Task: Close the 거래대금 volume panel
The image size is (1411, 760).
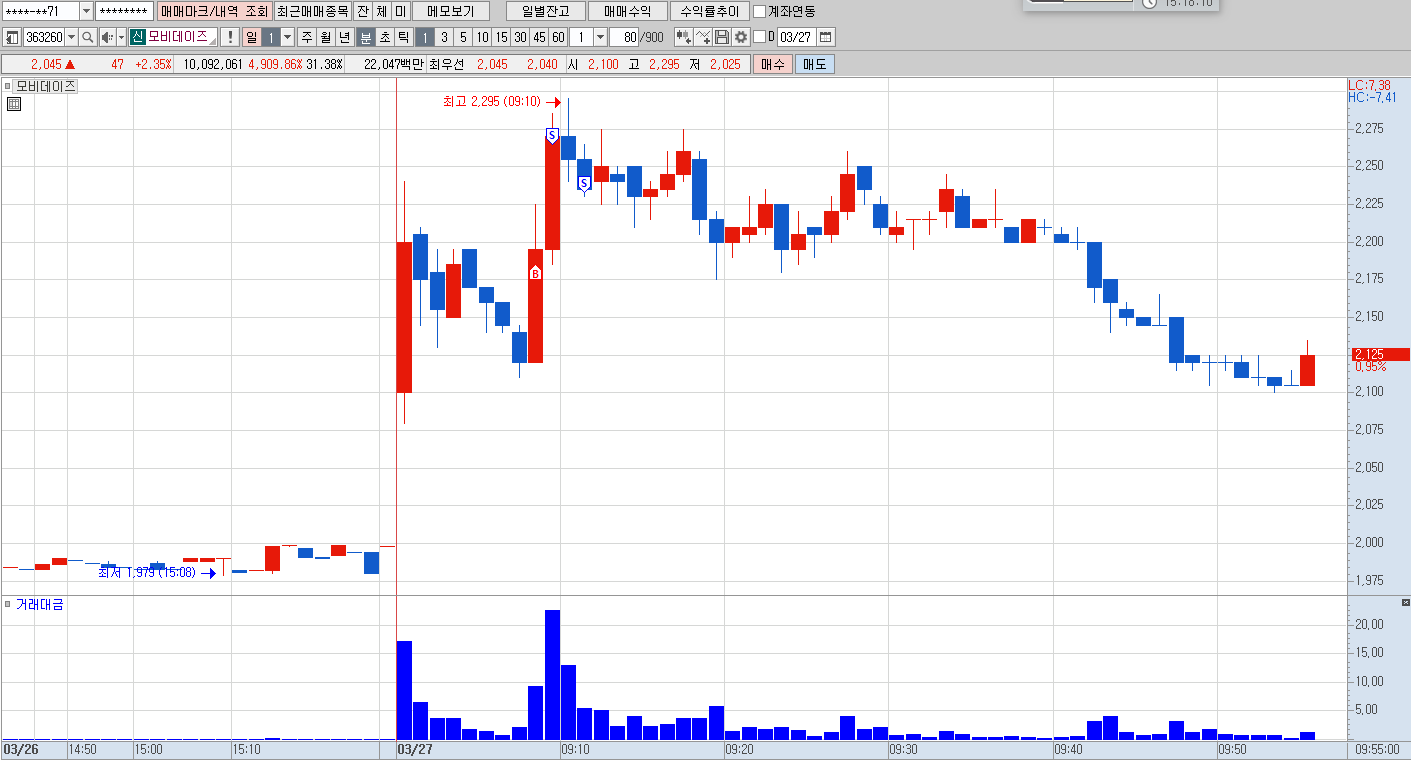Action: 1405,603
